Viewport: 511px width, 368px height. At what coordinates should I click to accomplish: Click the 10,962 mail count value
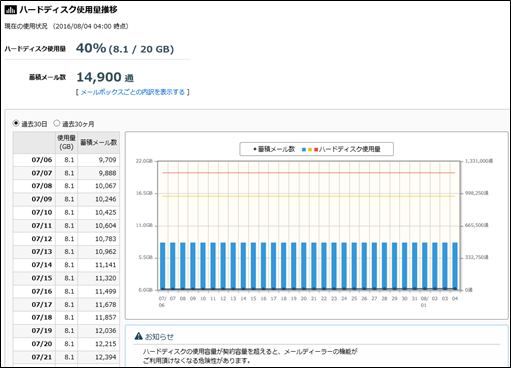pyautogui.click(x=106, y=252)
